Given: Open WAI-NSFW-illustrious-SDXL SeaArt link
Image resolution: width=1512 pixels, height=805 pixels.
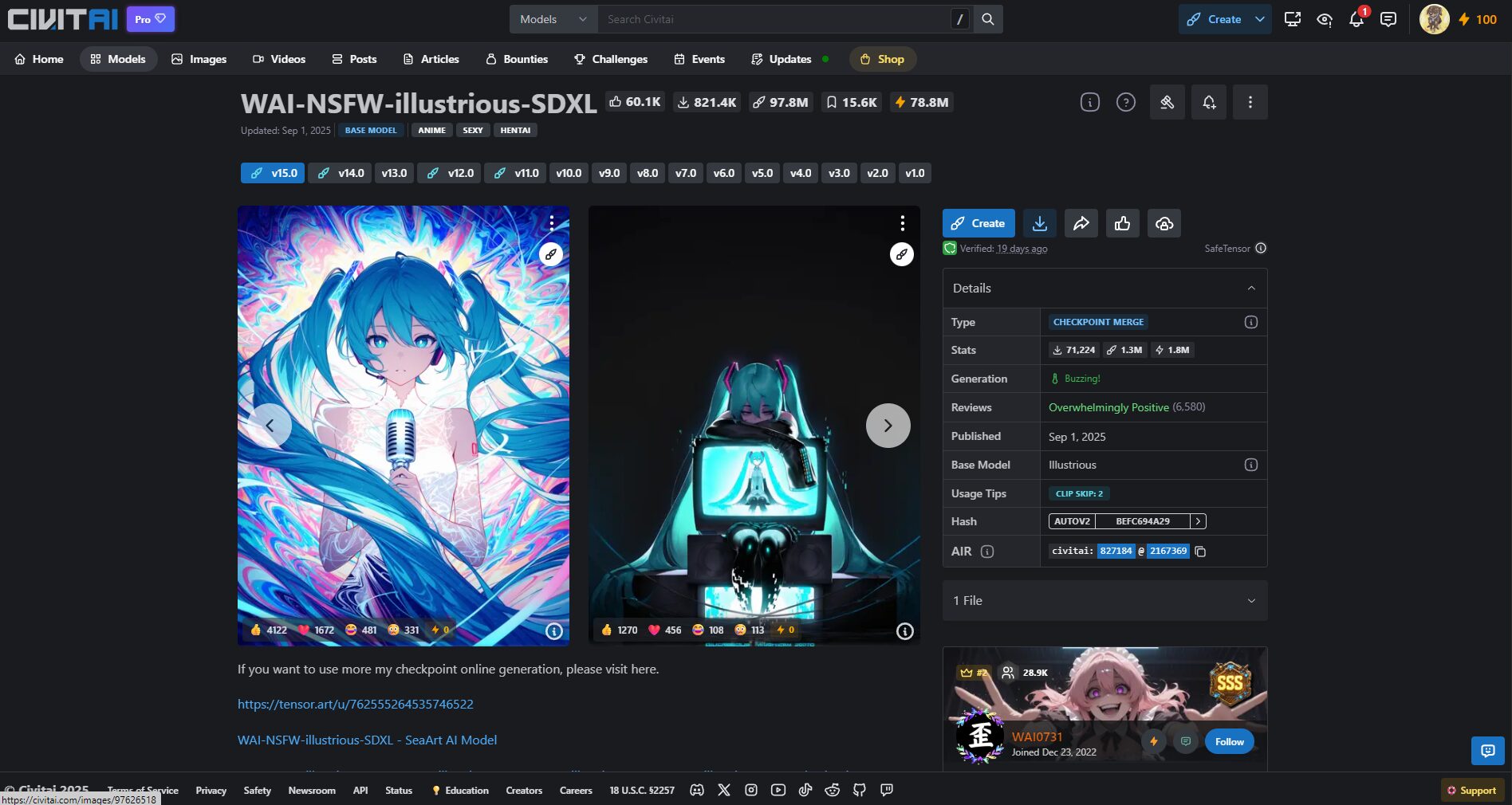Looking at the screenshot, I should [x=367, y=740].
